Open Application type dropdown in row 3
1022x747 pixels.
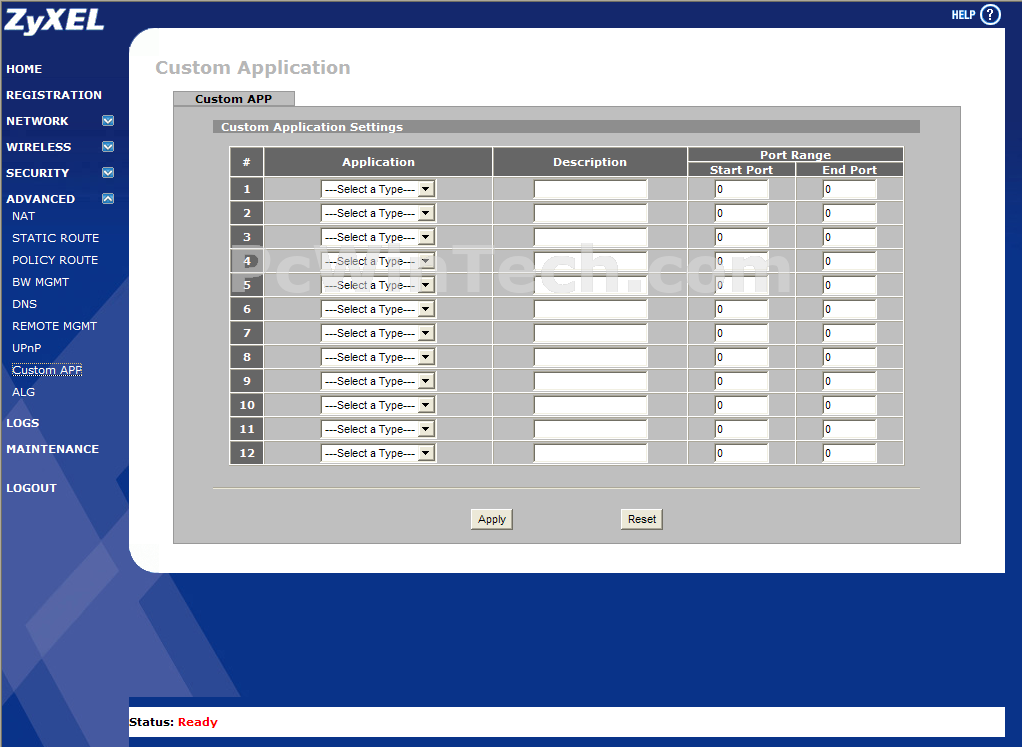378,237
